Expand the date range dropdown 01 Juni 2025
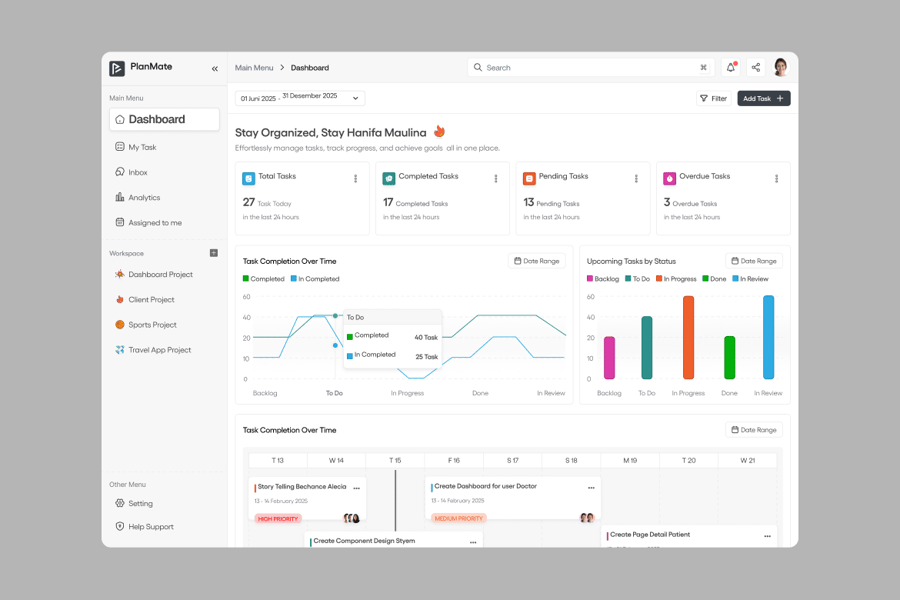This screenshot has width=900, height=600. tap(300, 98)
